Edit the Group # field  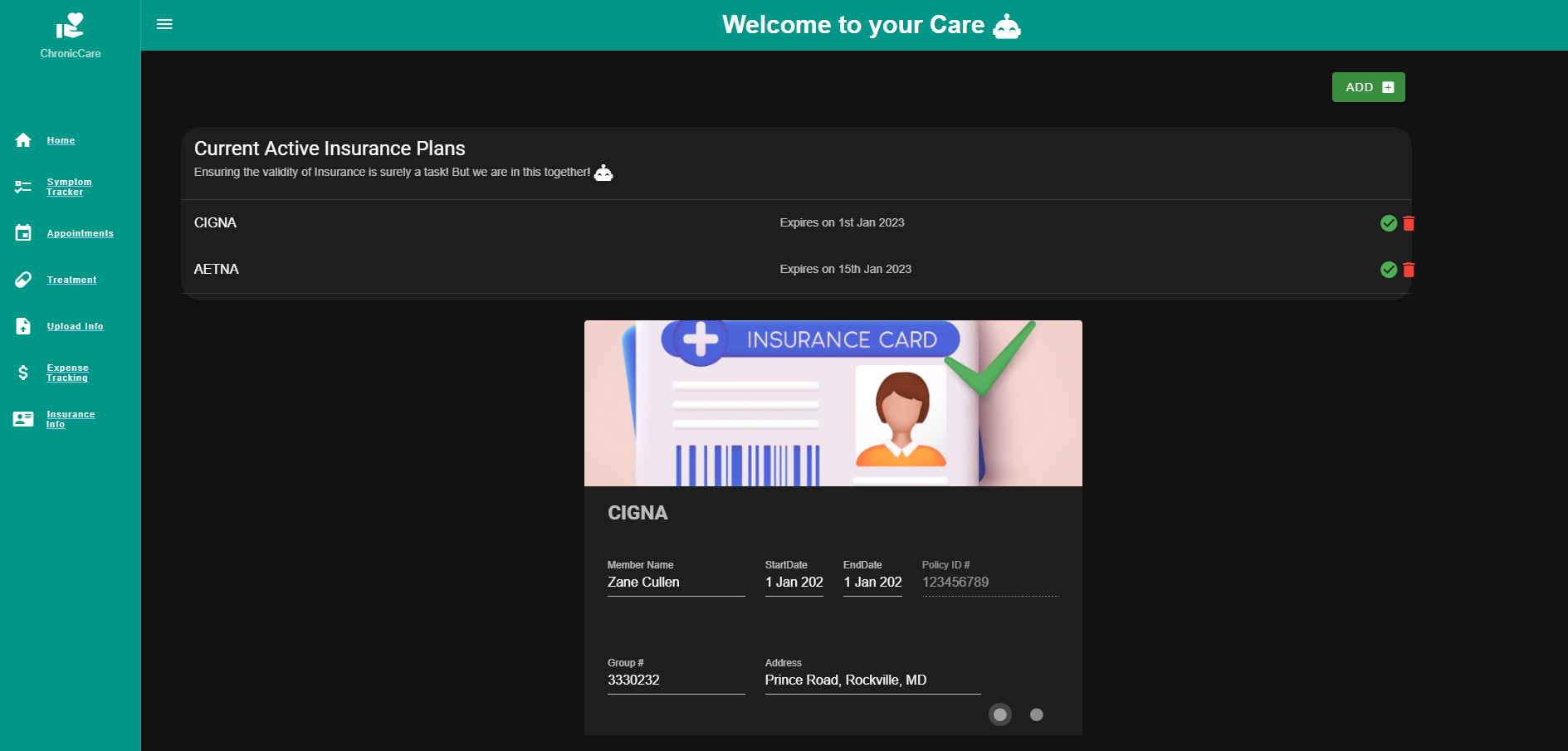point(676,680)
